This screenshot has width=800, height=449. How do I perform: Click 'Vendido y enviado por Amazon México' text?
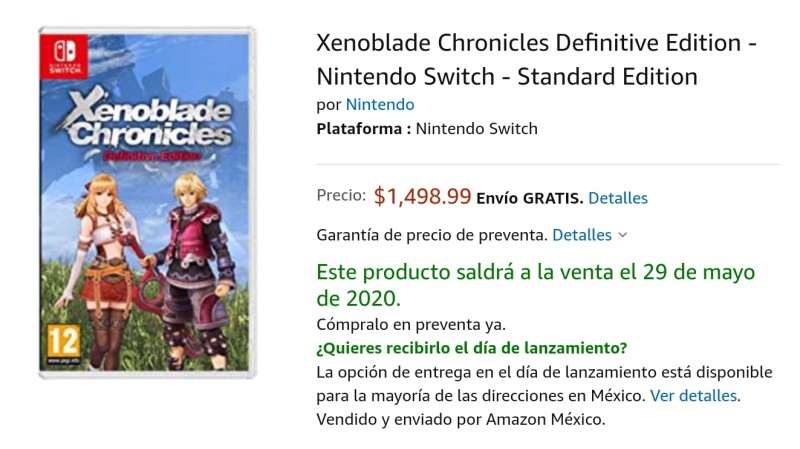pyautogui.click(x=461, y=419)
